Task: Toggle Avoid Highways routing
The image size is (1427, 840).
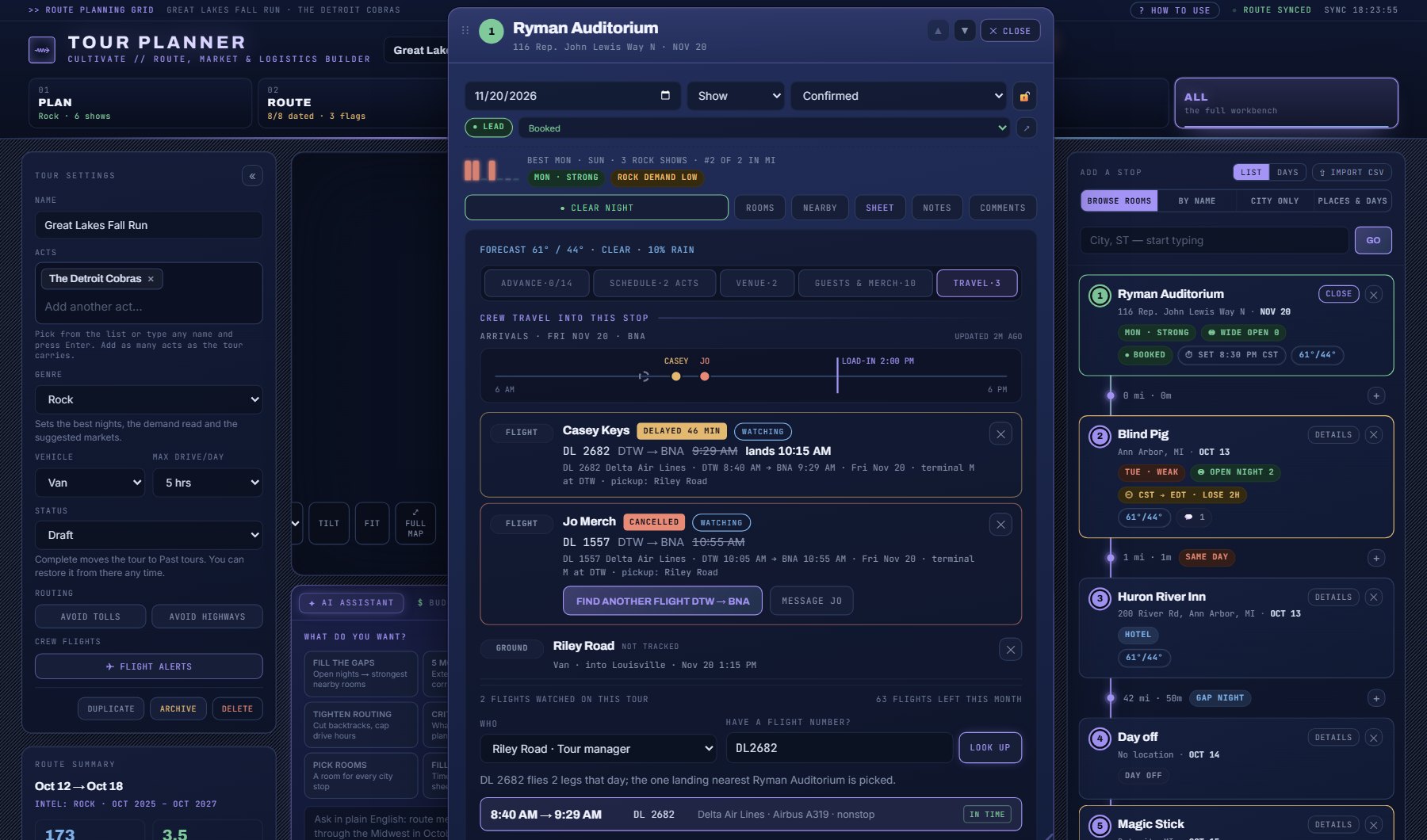Action: coord(207,617)
